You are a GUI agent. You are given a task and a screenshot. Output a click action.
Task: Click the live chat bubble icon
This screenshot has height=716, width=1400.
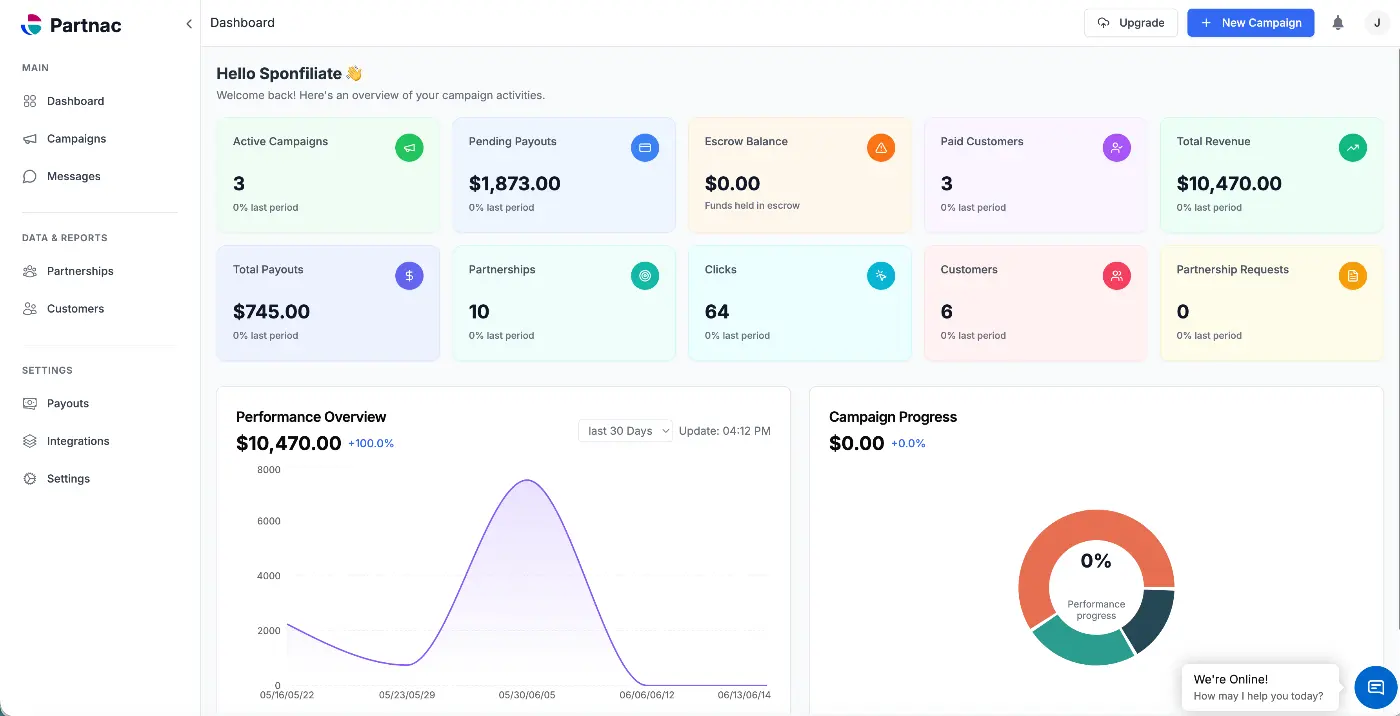tap(1376, 687)
